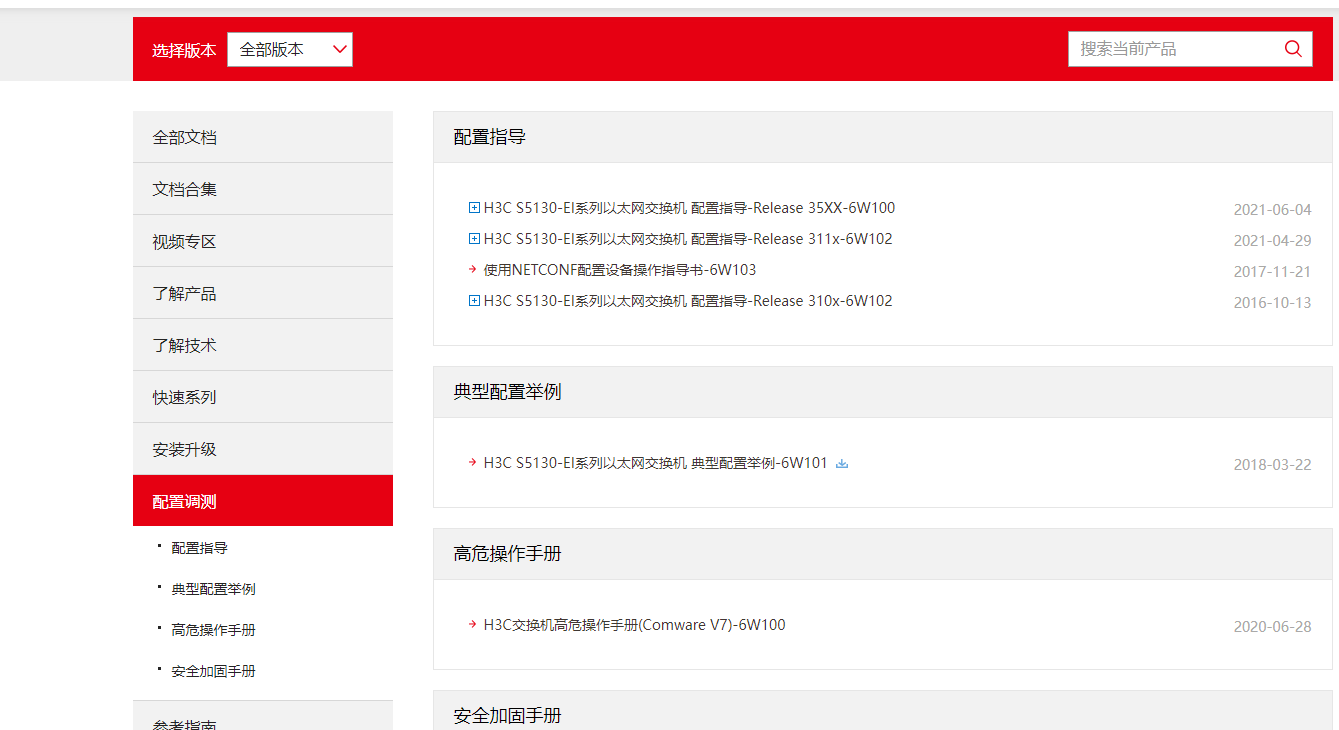
Task: Click the 2021-04-29 date text
Action: 1272,241
